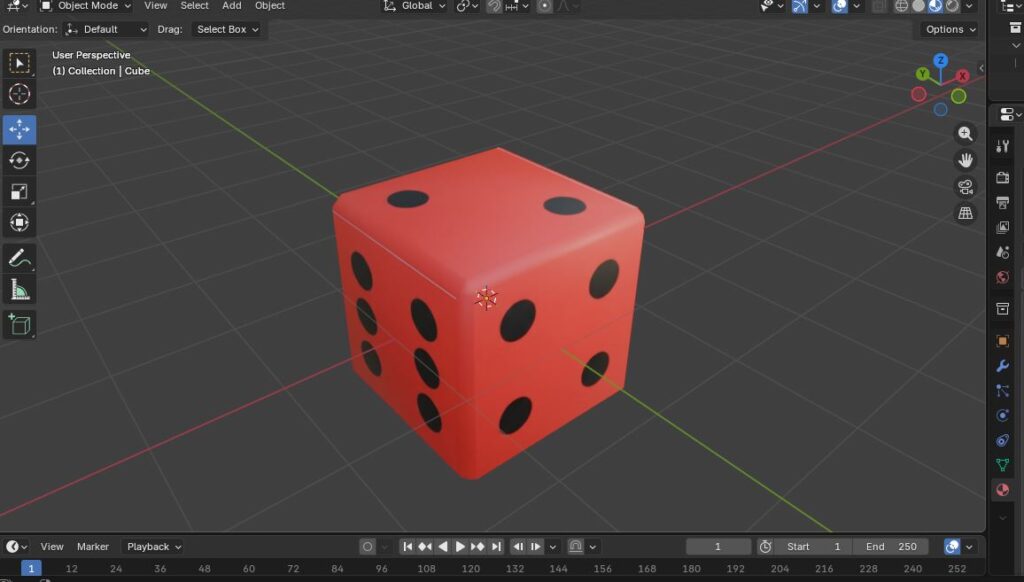Open the Select menu
Image resolution: width=1024 pixels, height=582 pixels.
pos(195,6)
